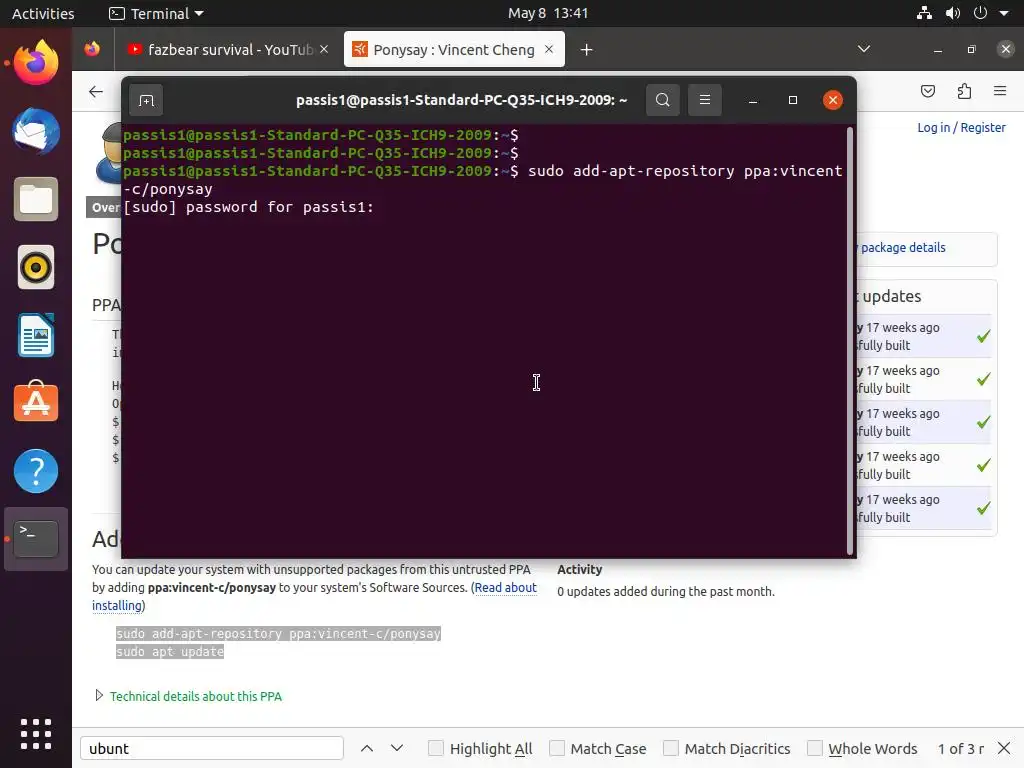The height and width of the screenshot is (768, 1024).
Task: Click the bold ppa:vincent-c/ponysay text
Action: pos(212,587)
